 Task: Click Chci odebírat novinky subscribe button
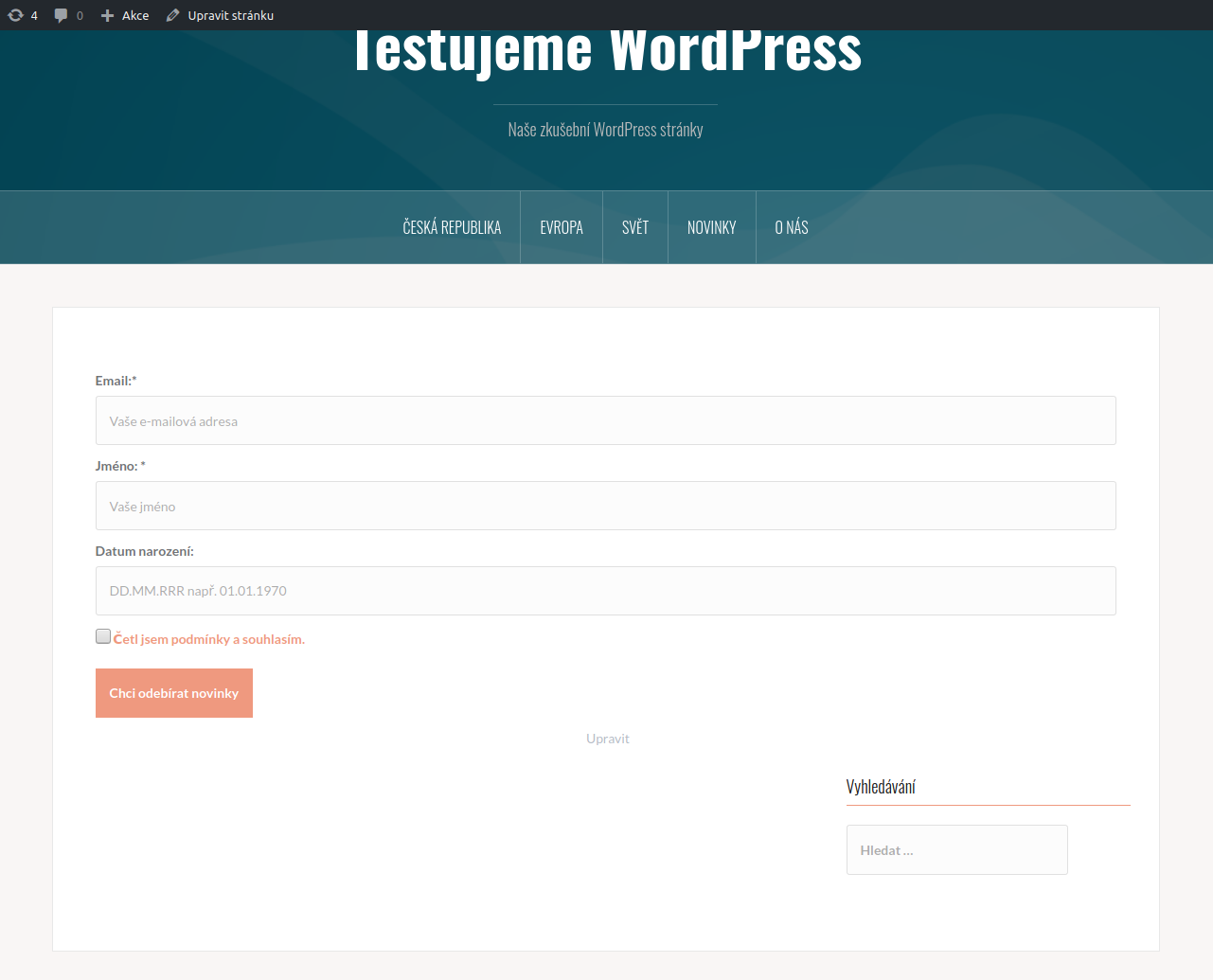[x=174, y=693]
